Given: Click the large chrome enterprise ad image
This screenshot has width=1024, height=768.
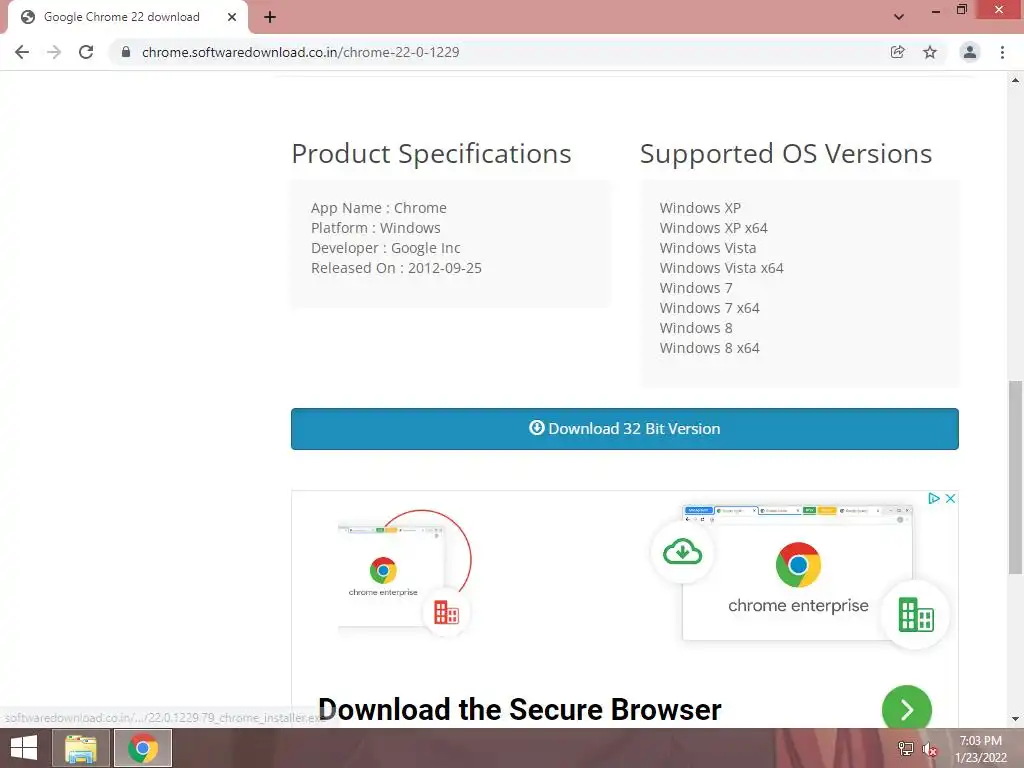Looking at the screenshot, I should (x=797, y=573).
